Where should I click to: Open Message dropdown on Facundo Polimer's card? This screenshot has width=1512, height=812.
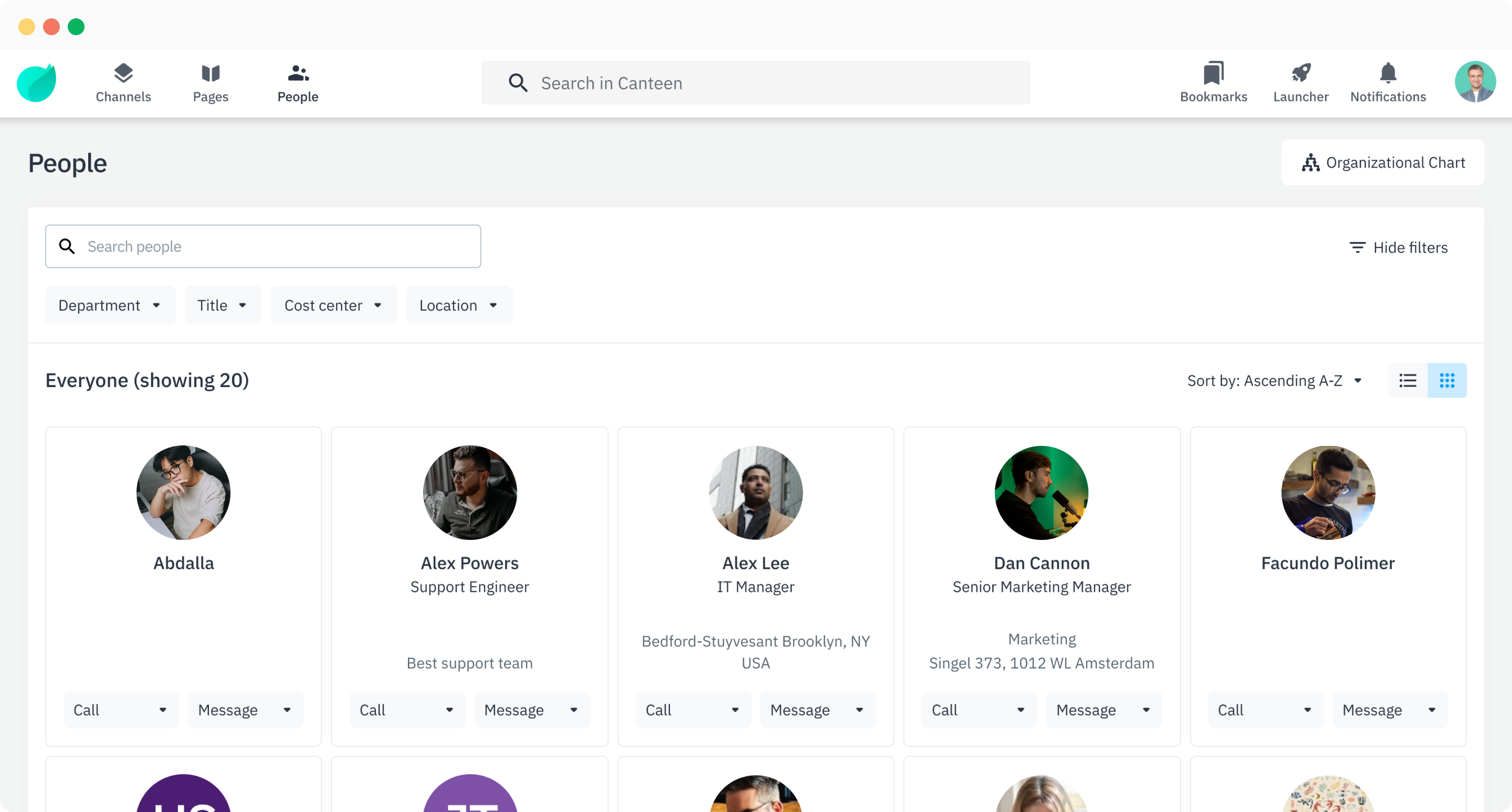click(x=1390, y=710)
